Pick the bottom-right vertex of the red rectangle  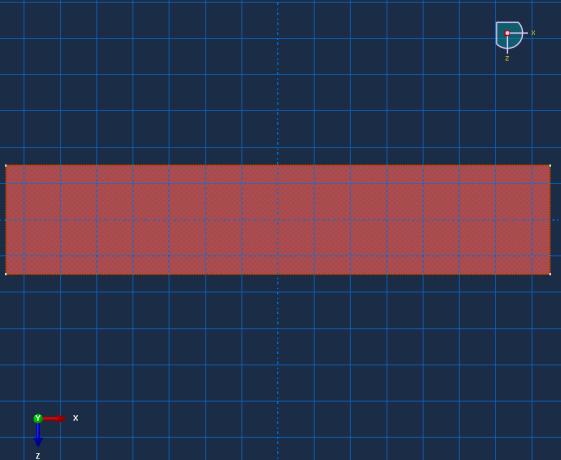pyautogui.click(x=550, y=274)
